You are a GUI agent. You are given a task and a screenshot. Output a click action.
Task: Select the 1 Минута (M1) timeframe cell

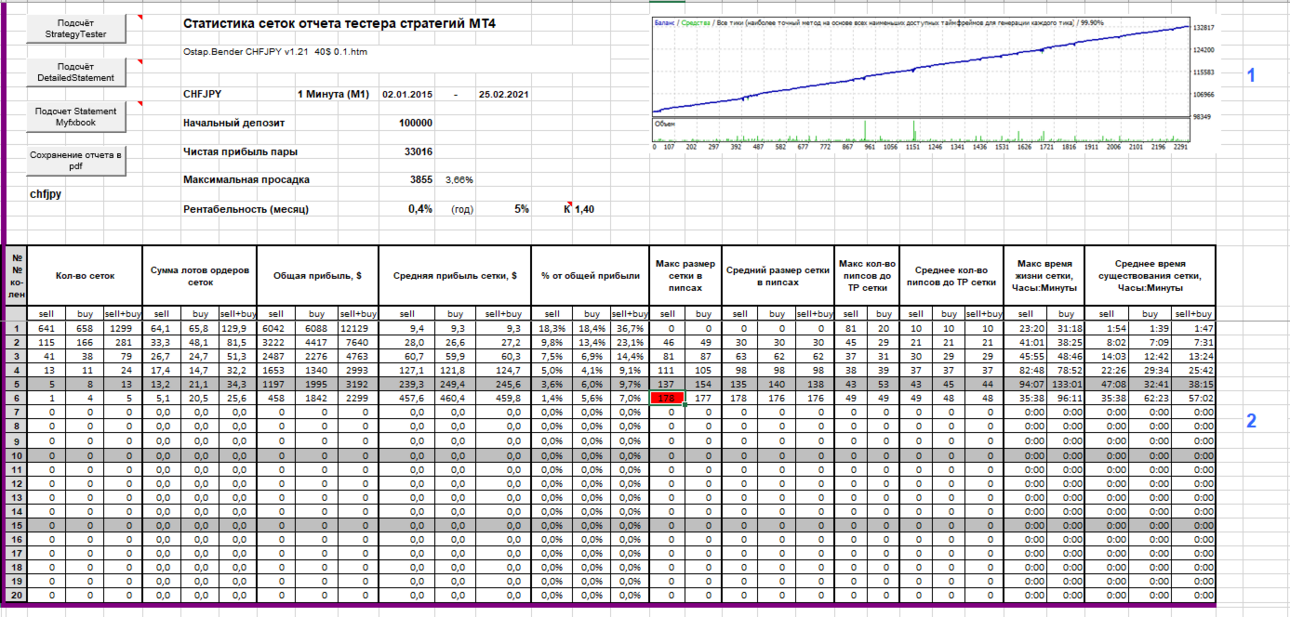pyautogui.click(x=333, y=94)
